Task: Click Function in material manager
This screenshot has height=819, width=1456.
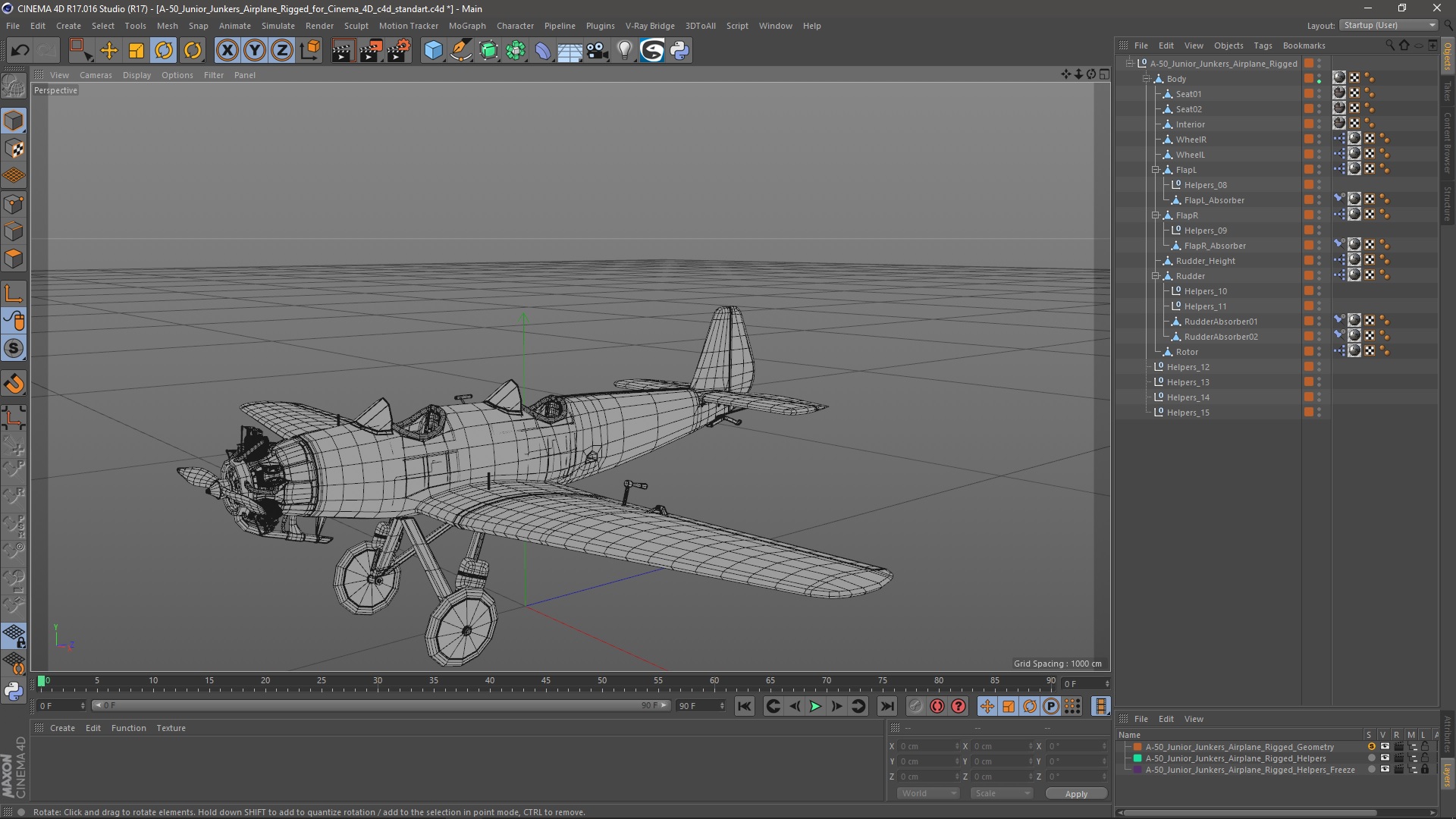Action: (128, 728)
